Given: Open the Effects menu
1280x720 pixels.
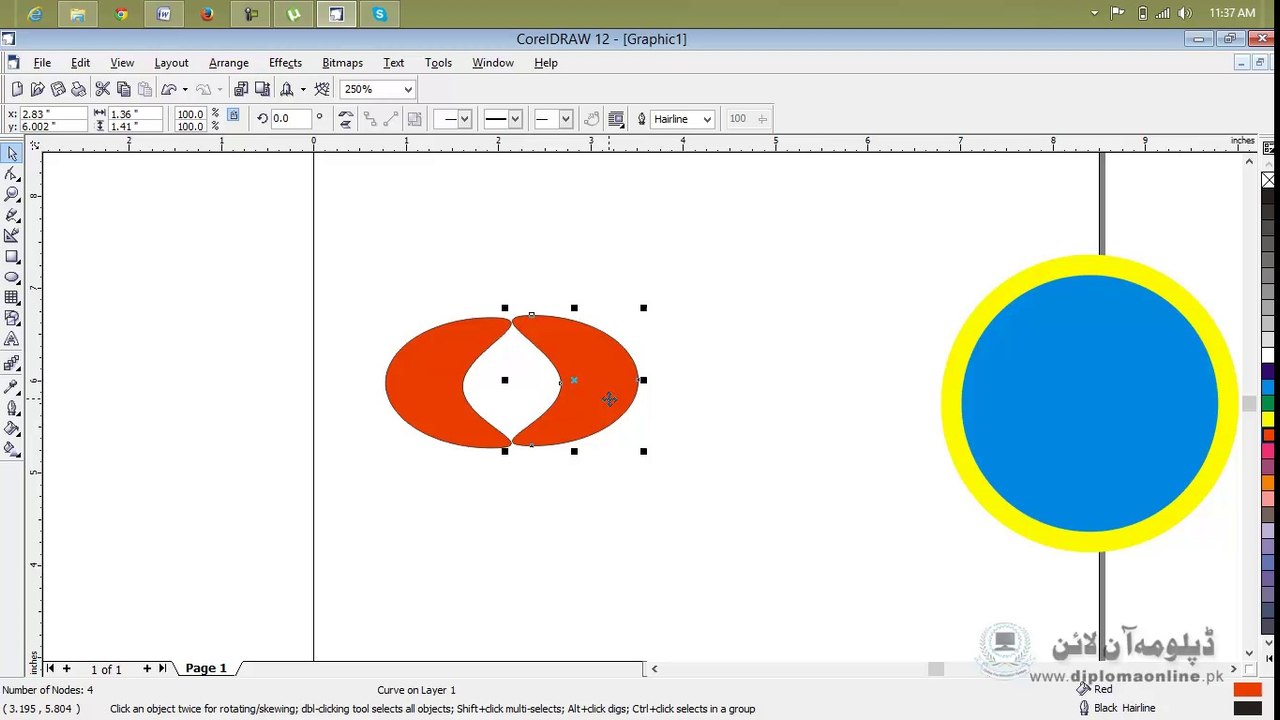Looking at the screenshot, I should pos(285,63).
